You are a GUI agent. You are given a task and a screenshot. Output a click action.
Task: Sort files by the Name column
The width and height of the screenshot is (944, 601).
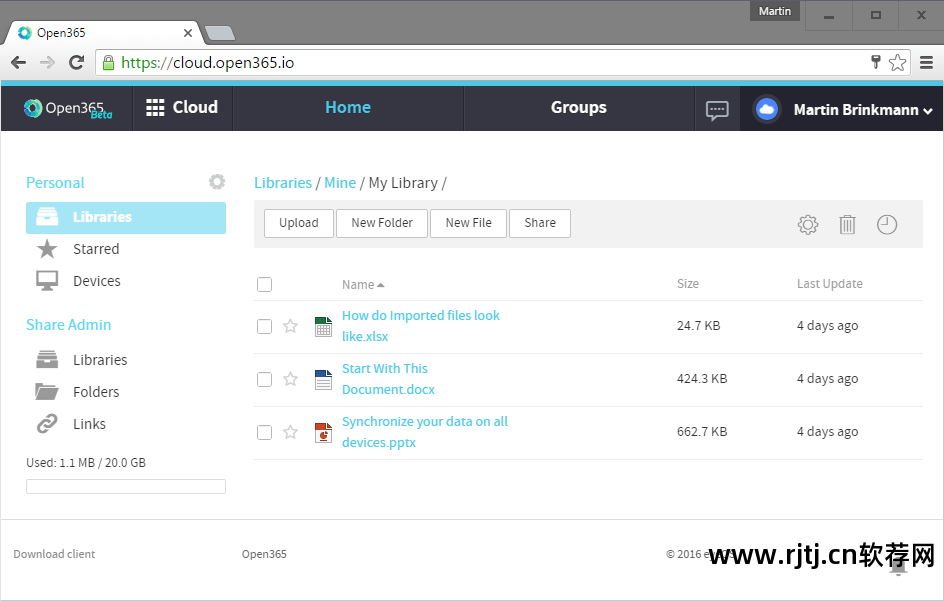tap(362, 284)
